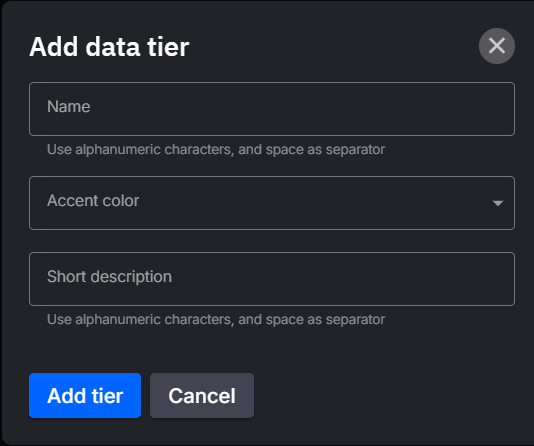Dismiss the dialog using the round X button

coord(497,46)
